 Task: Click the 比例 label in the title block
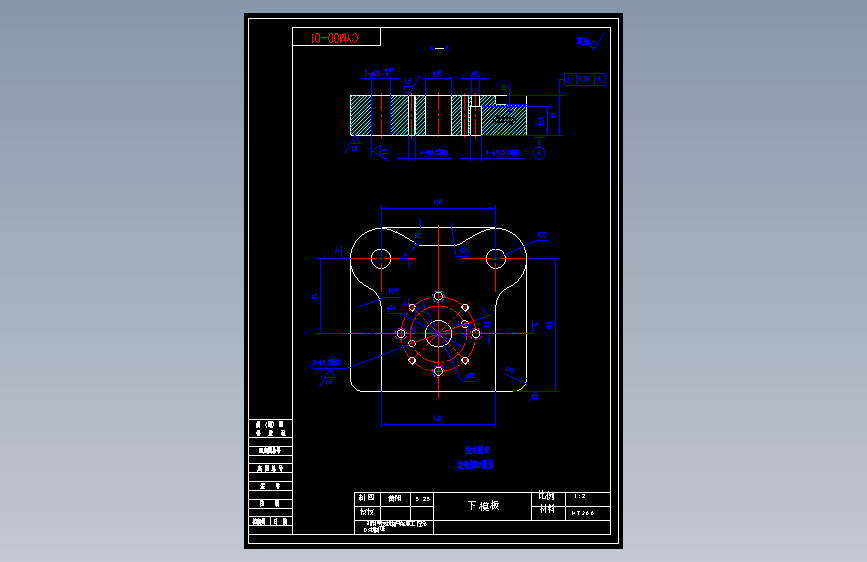click(x=546, y=496)
